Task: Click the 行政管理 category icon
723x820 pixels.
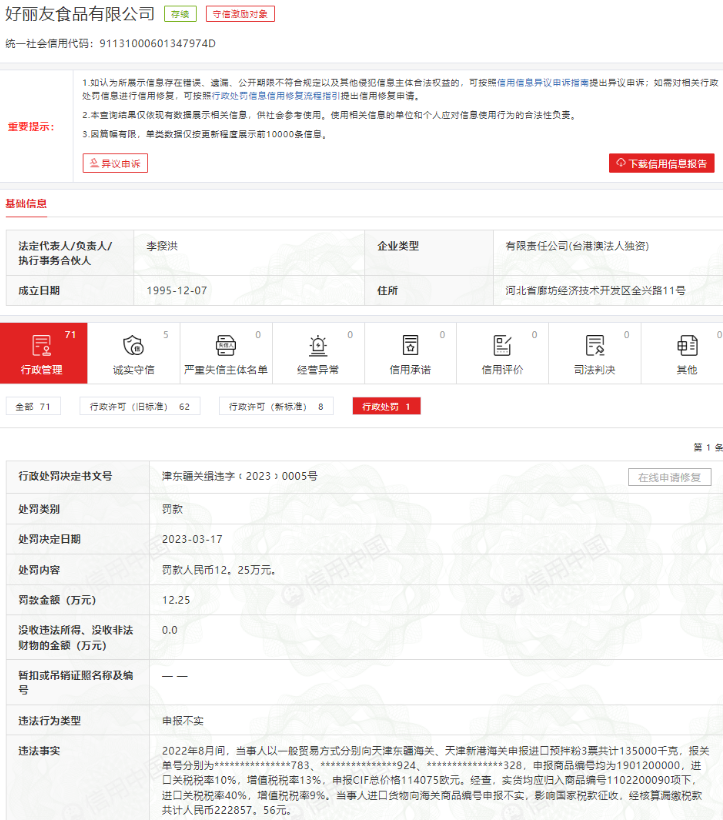Action: click(x=41, y=346)
